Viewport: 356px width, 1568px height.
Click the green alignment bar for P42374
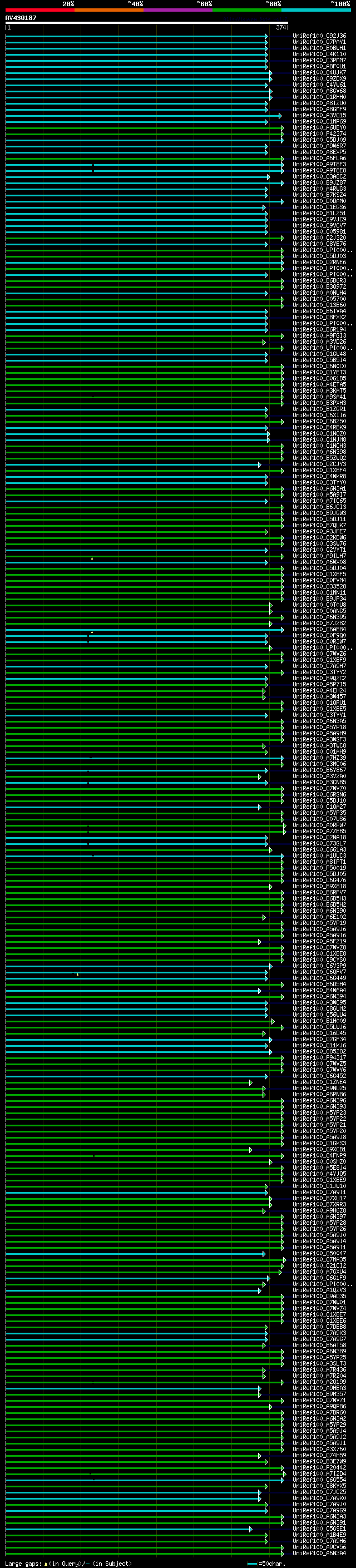pos(145,135)
